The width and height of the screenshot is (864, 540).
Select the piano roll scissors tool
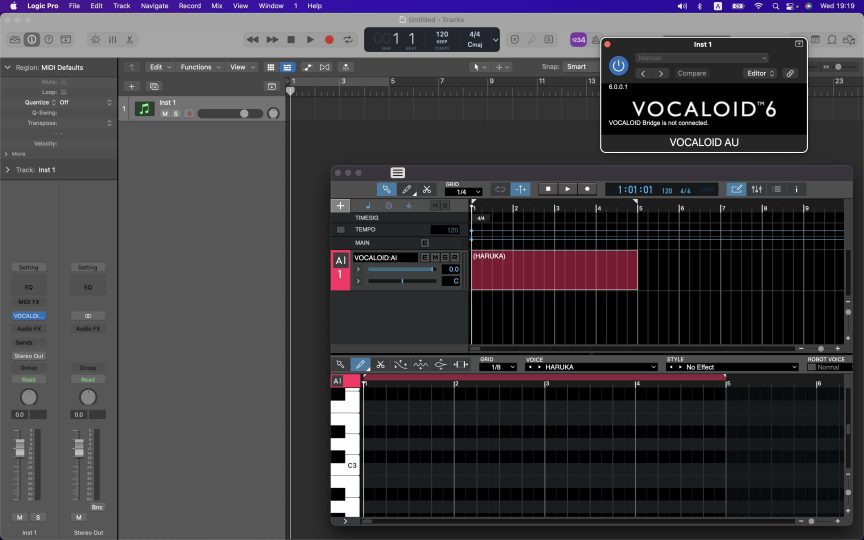click(380, 364)
